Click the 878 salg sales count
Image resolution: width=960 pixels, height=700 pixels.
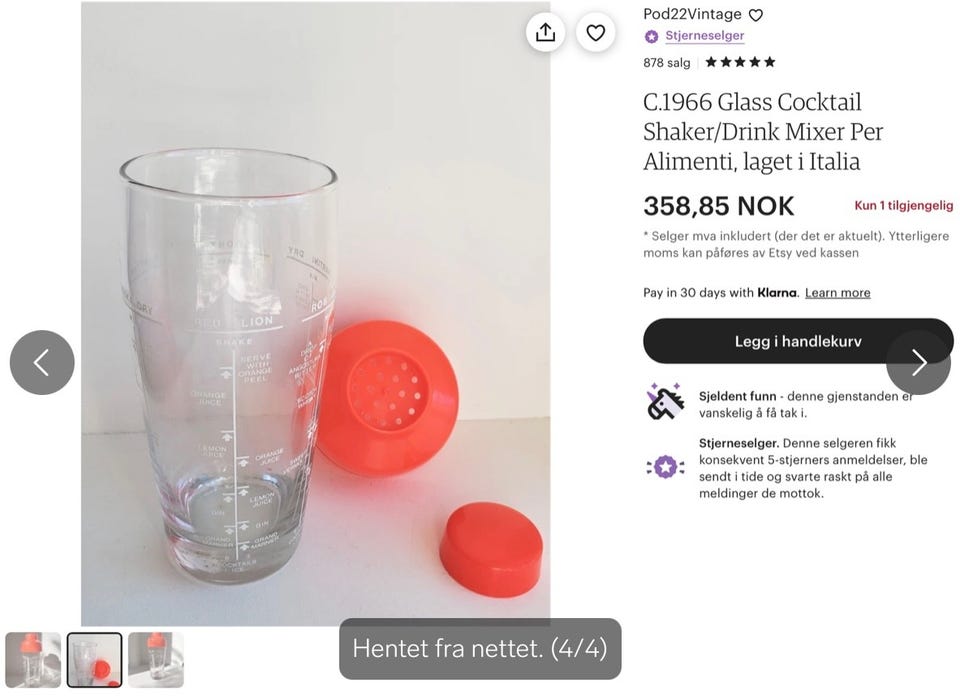pyautogui.click(x=667, y=62)
